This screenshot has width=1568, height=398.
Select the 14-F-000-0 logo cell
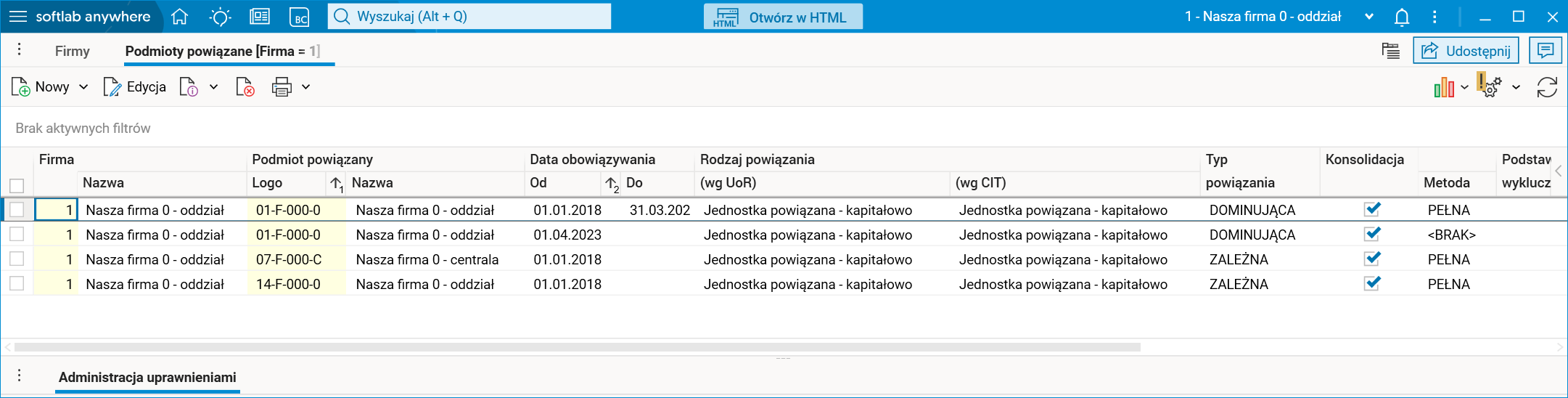click(297, 284)
